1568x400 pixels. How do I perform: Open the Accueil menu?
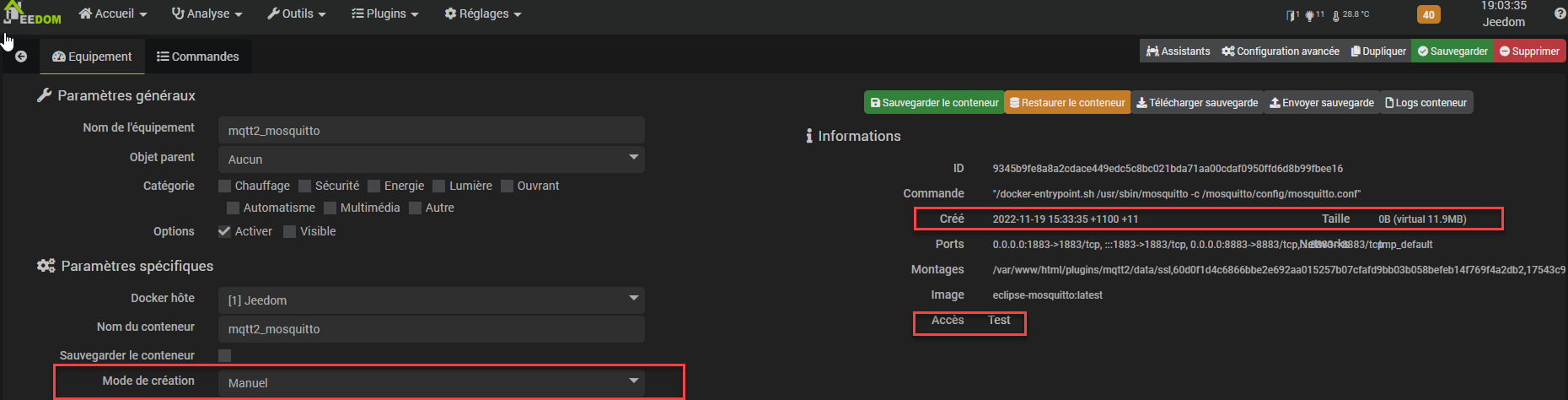pyautogui.click(x=113, y=14)
